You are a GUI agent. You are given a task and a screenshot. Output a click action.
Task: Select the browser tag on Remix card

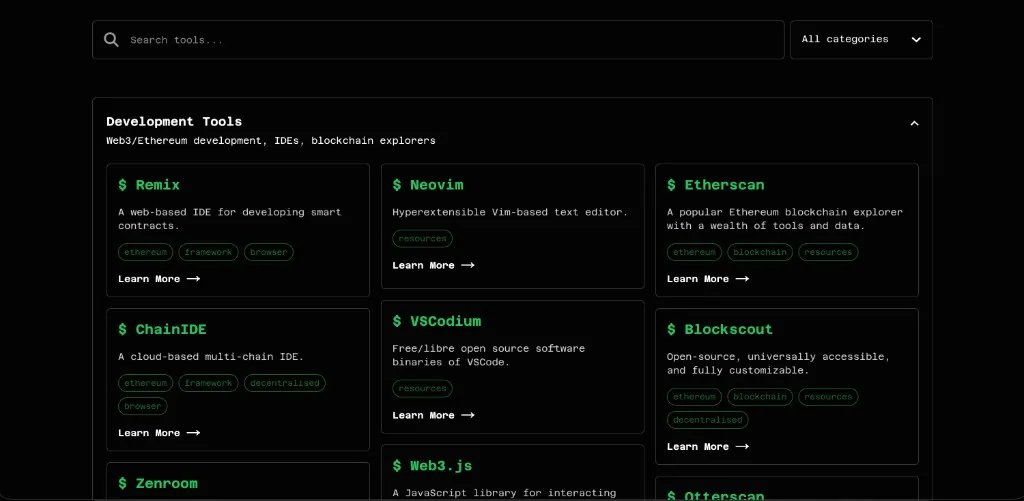[x=268, y=252]
